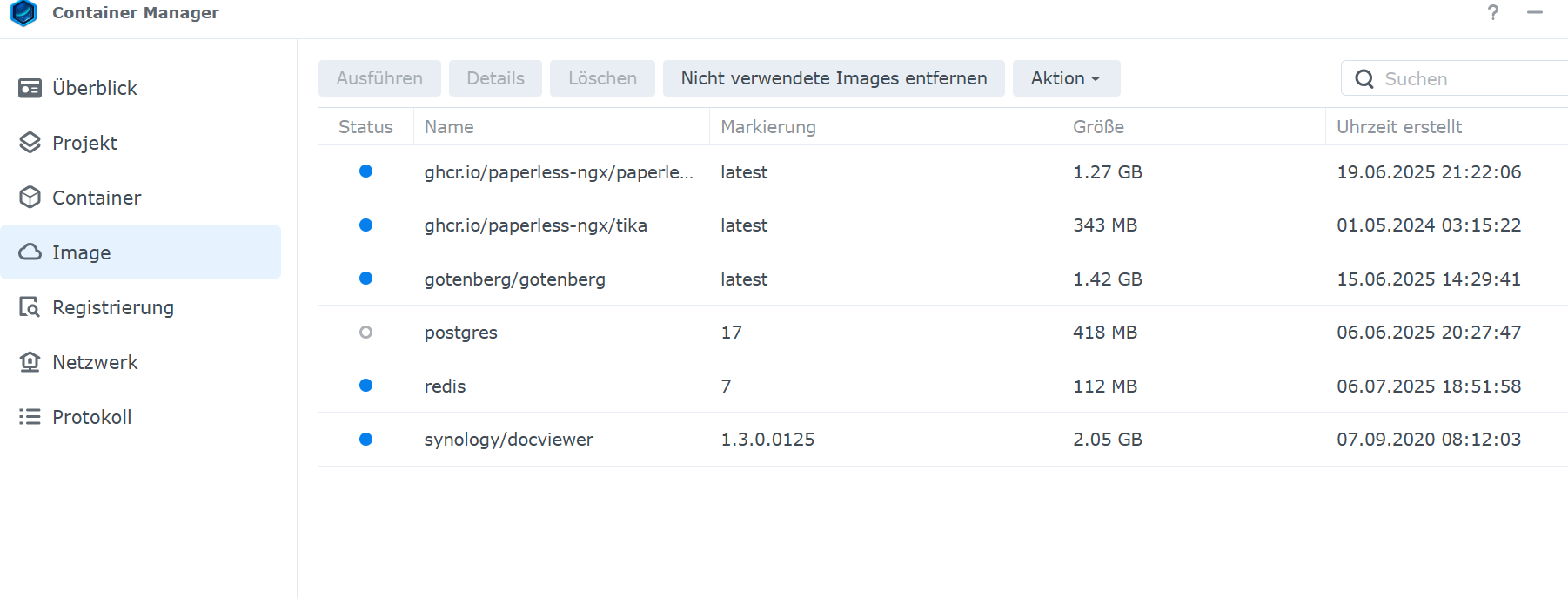Image resolution: width=1568 pixels, height=598 pixels.
Task: Open the Registrierung section
Action: 141,307
